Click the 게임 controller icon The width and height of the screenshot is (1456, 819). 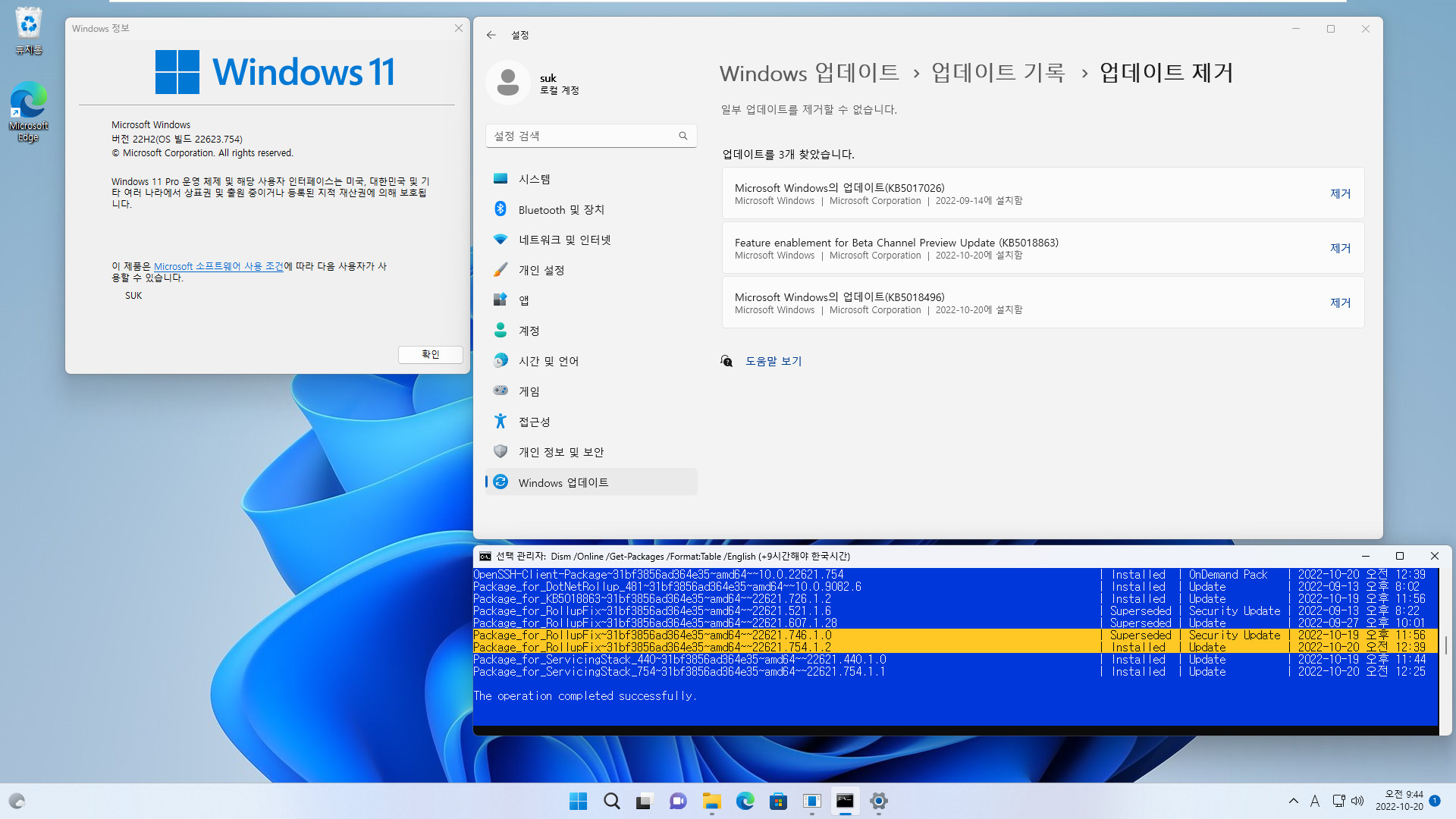pyautogui.click(x=500, y=391)
